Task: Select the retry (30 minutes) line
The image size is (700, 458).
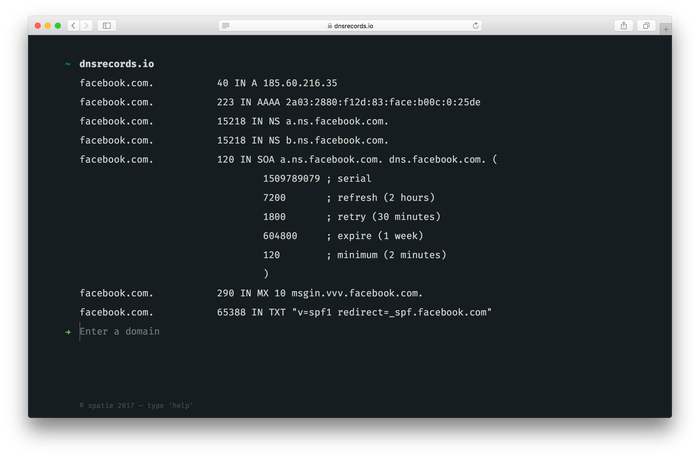Action: coord(351,217)
